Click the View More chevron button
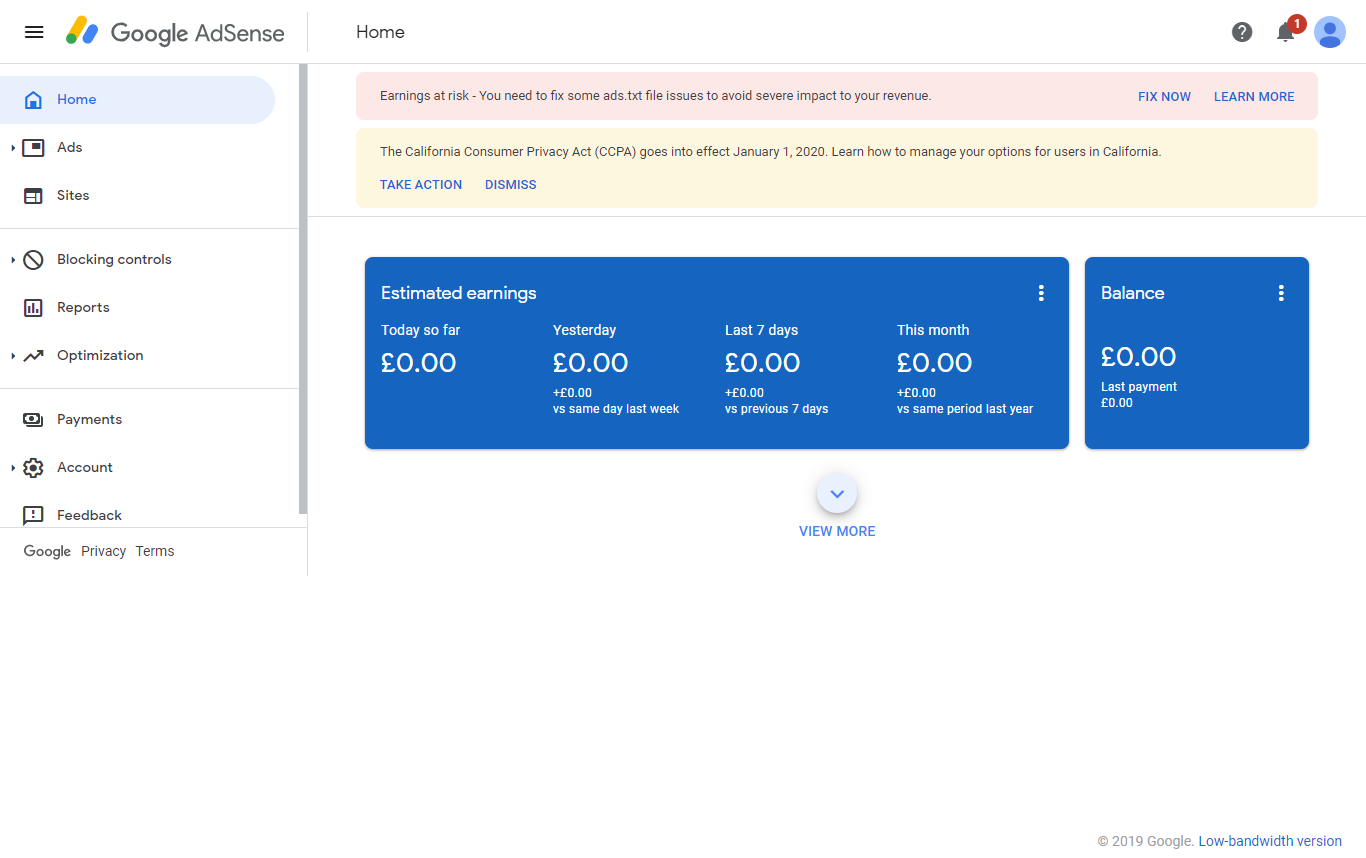1366x858 pixels. [x=837, y=493]
